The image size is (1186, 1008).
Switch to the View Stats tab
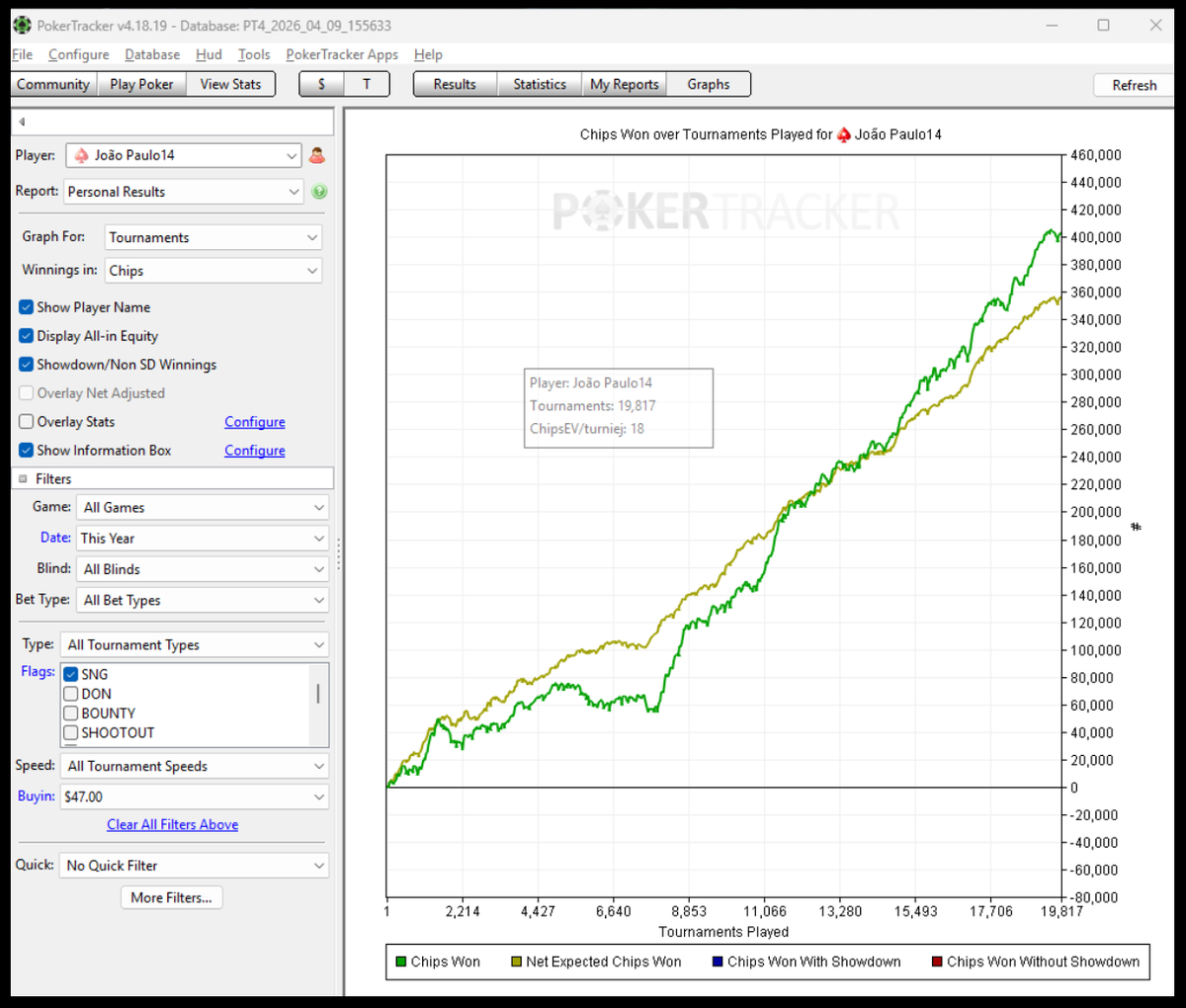click(x=230, y=84)
